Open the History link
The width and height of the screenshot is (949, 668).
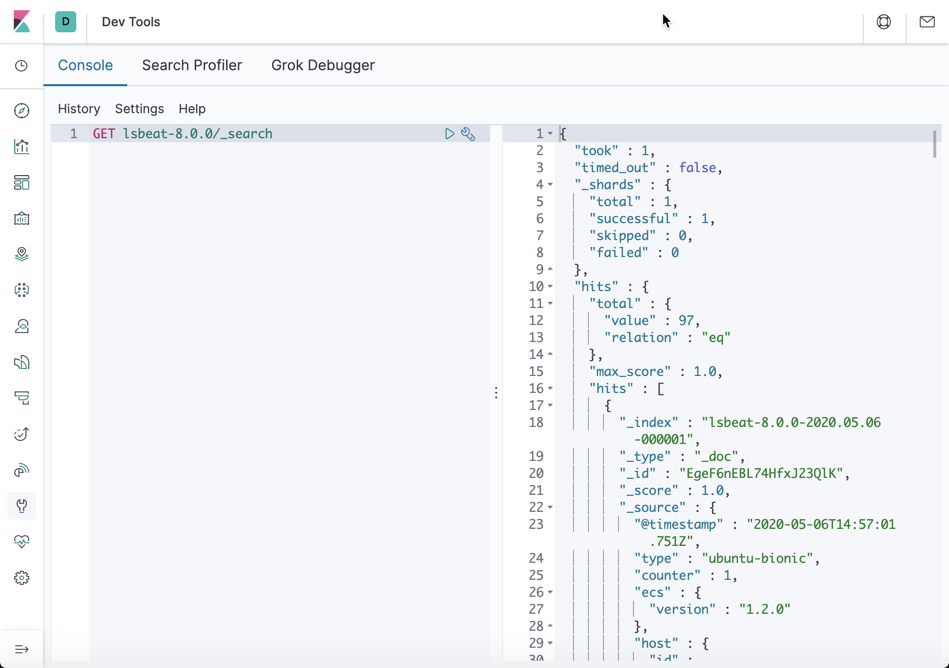[79, 109]
